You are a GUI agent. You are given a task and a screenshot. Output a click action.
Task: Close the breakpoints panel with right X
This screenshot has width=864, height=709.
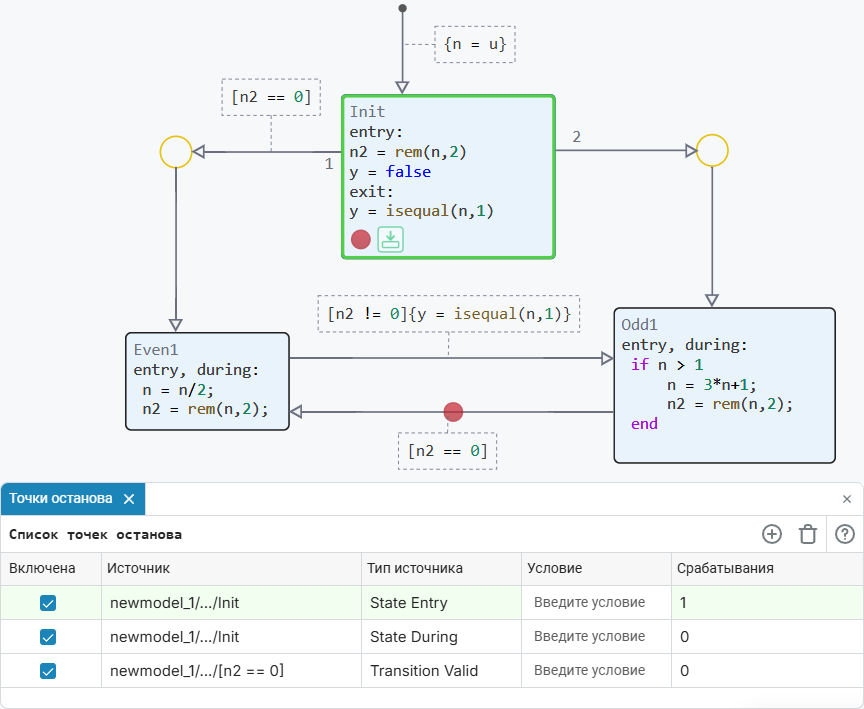[x=847, y=499]
